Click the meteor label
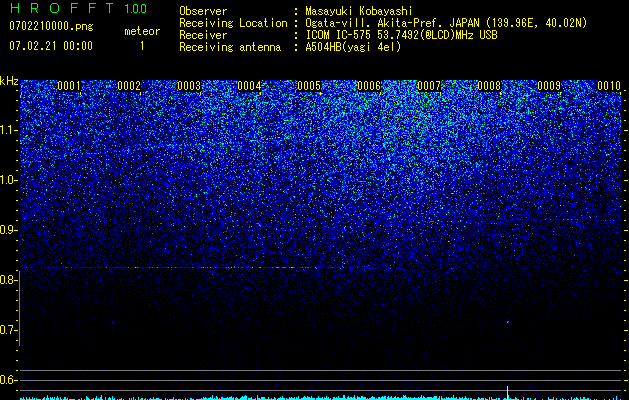Viewport: 629px width, 400px height. click(x=142, y=31)
